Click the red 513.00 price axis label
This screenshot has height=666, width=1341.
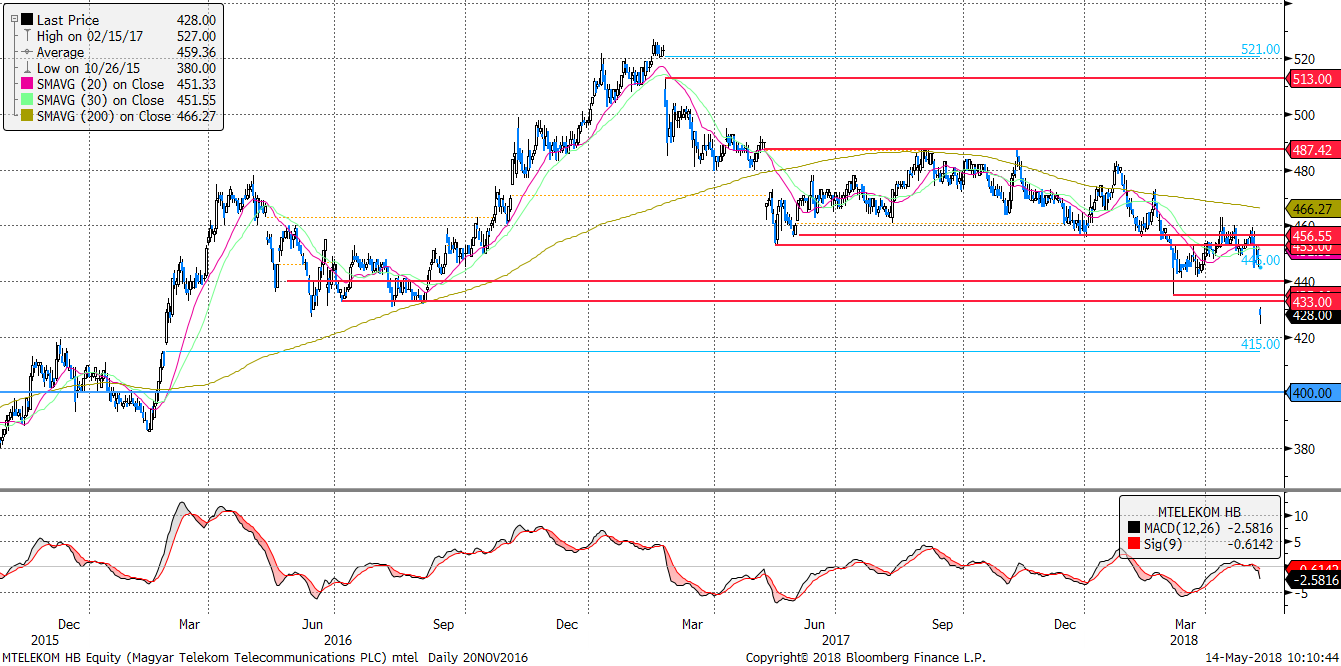tap(1311, 78)
